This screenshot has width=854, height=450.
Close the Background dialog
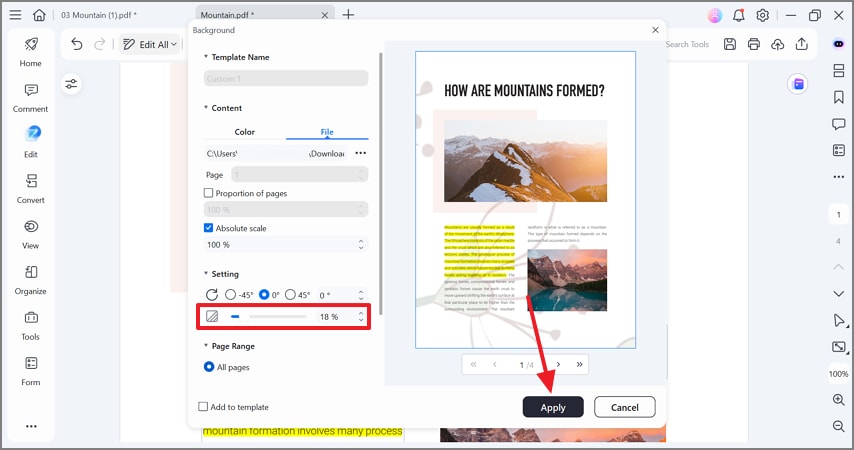point(655,30)
